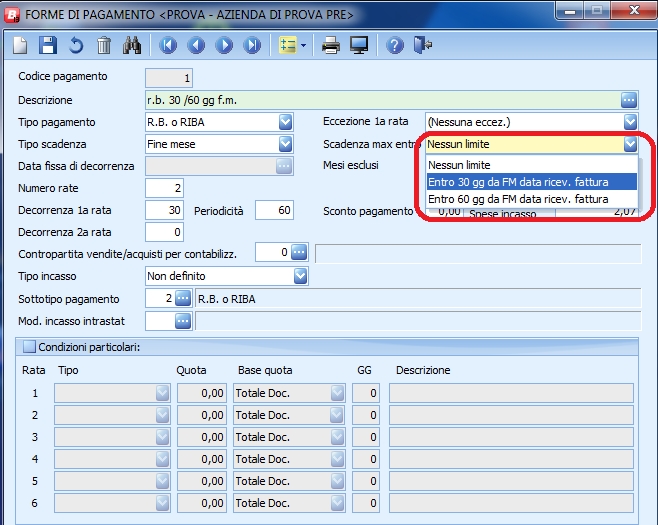Go to first record arrow
The height and width of the screenshot is (525, 658).
point(168,45)
